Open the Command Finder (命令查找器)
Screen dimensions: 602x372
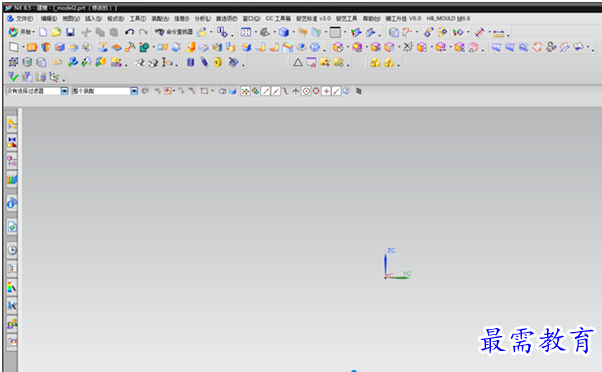pos(174,32)
